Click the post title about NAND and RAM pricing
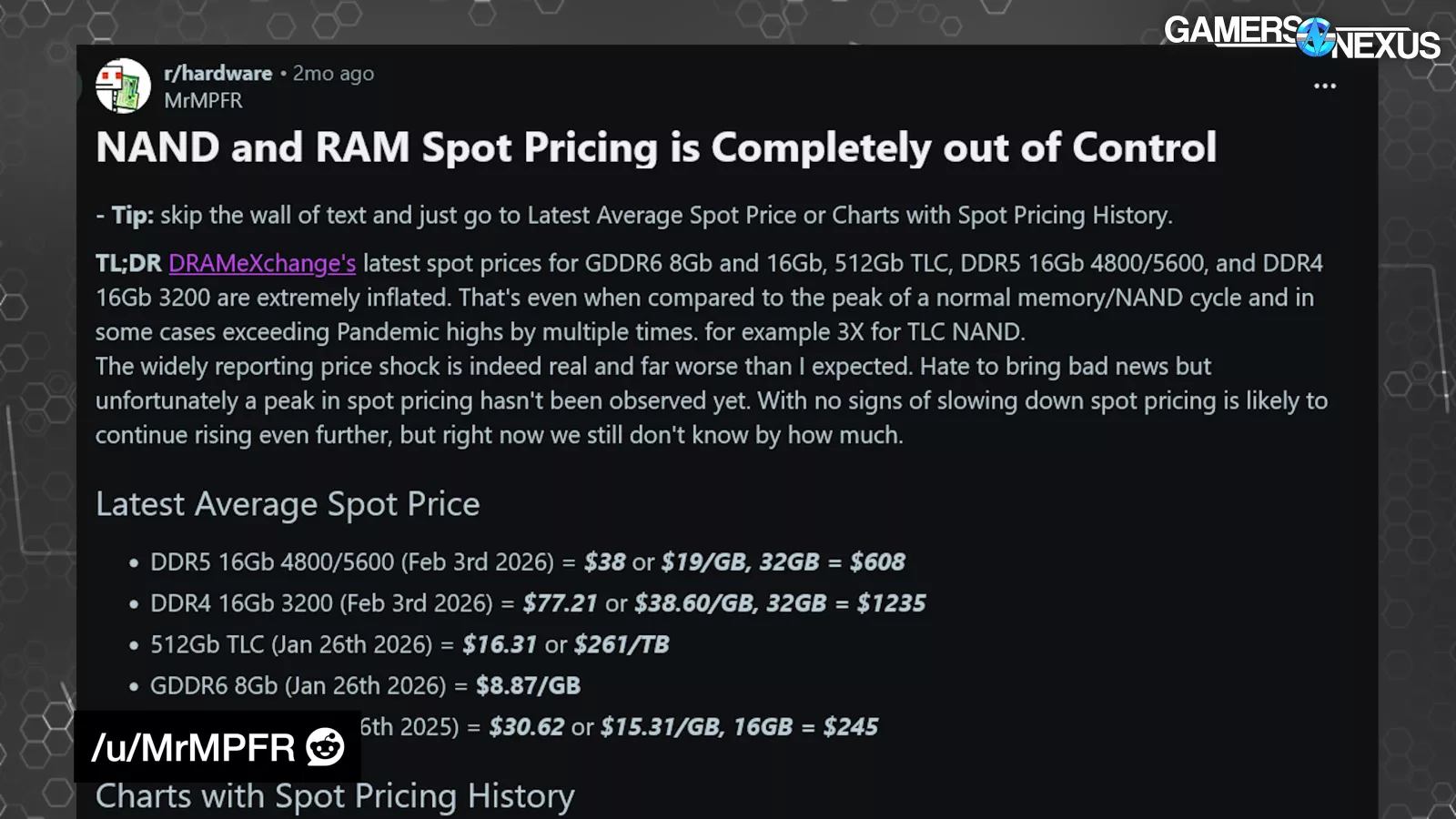This screenshot has height=819, width=1456. click(x=655, y=148)
